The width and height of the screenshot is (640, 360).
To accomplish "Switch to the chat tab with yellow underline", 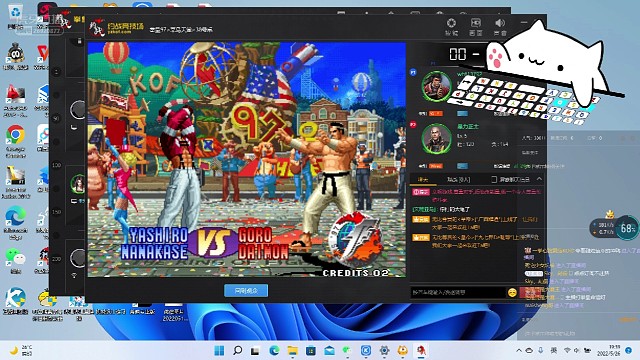I will pos(423,179).
